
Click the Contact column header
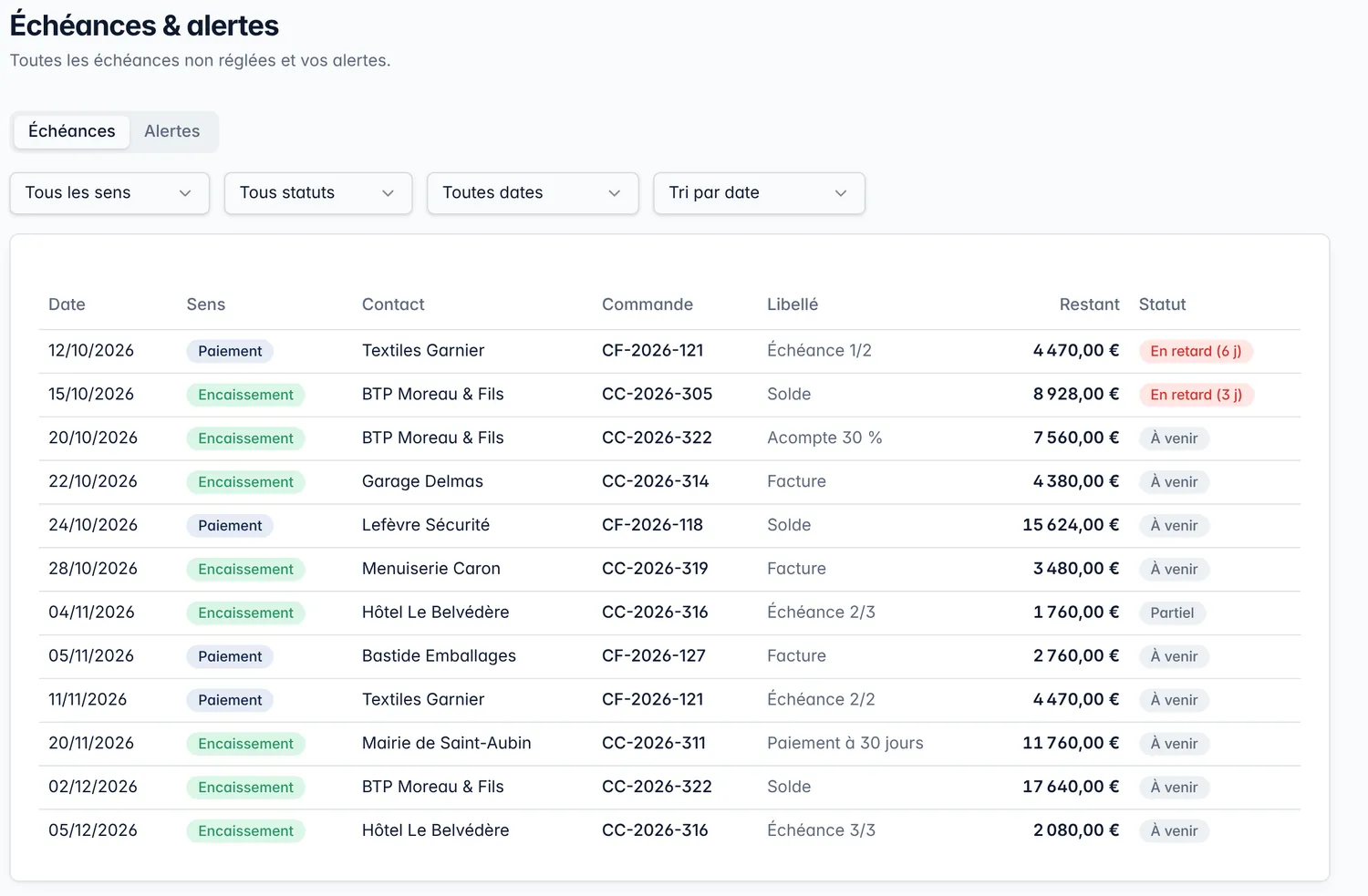click(393, 304)
